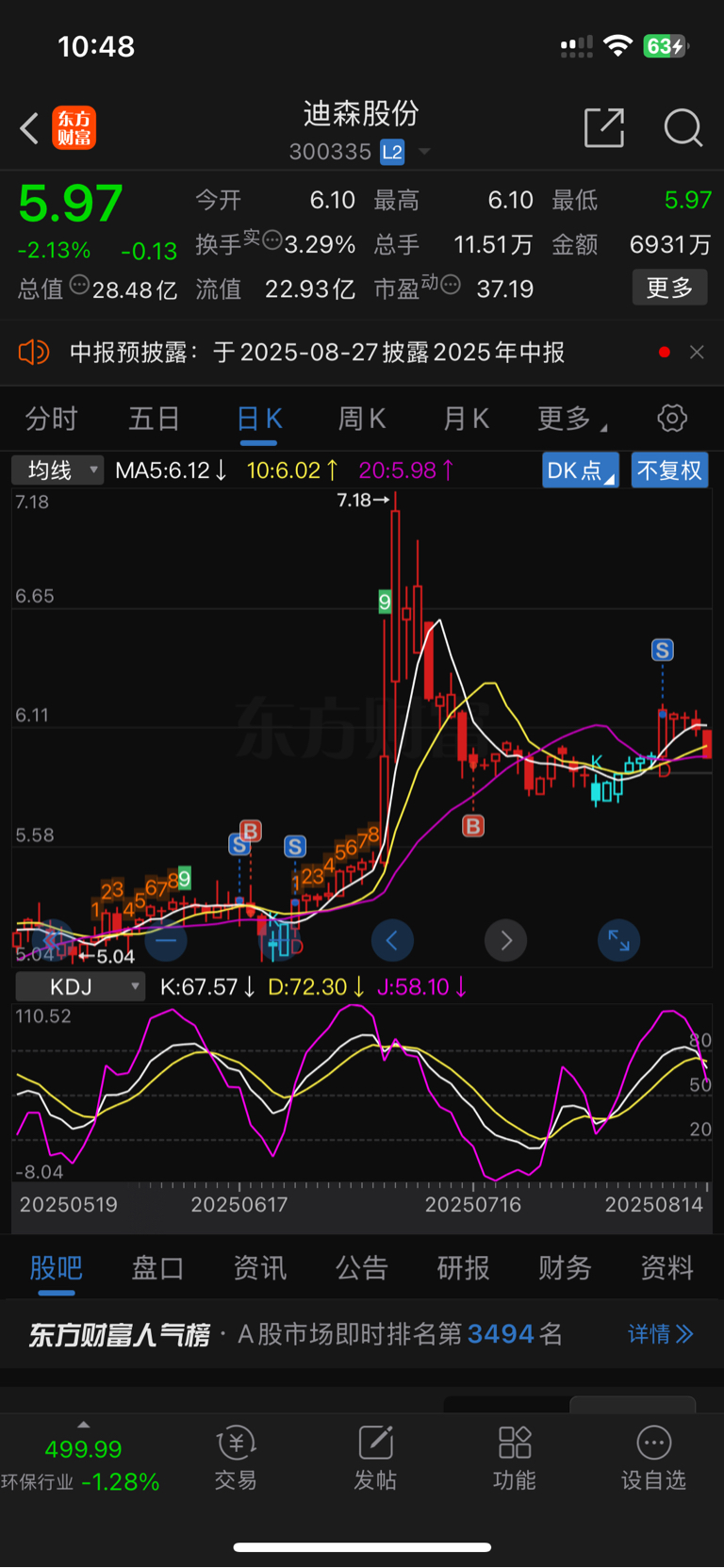Switch to the 周K chart tab
The height and width of the screenshot is (1568, 724).
coord(362,419)
